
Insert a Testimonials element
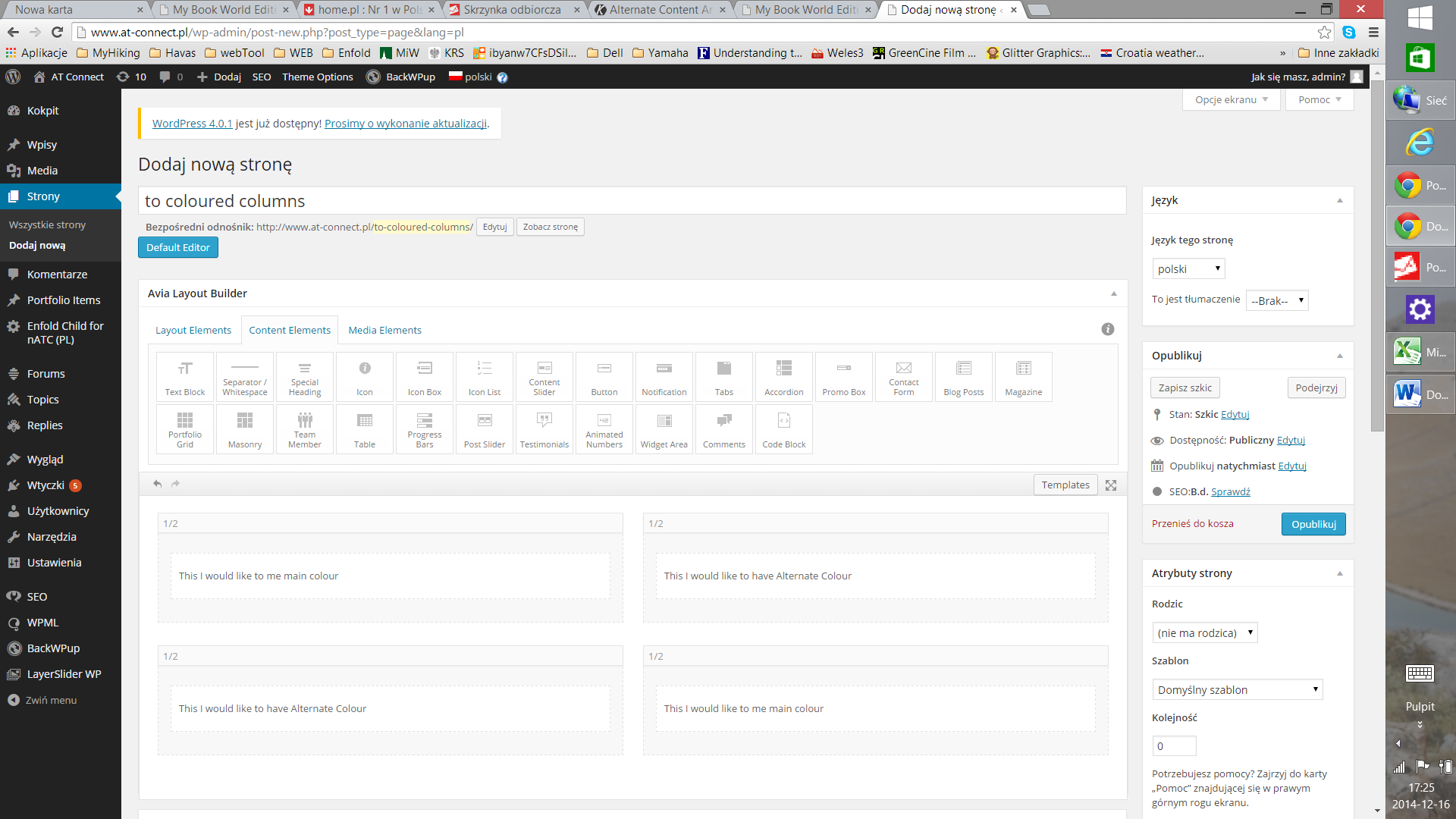pos(544,429)
